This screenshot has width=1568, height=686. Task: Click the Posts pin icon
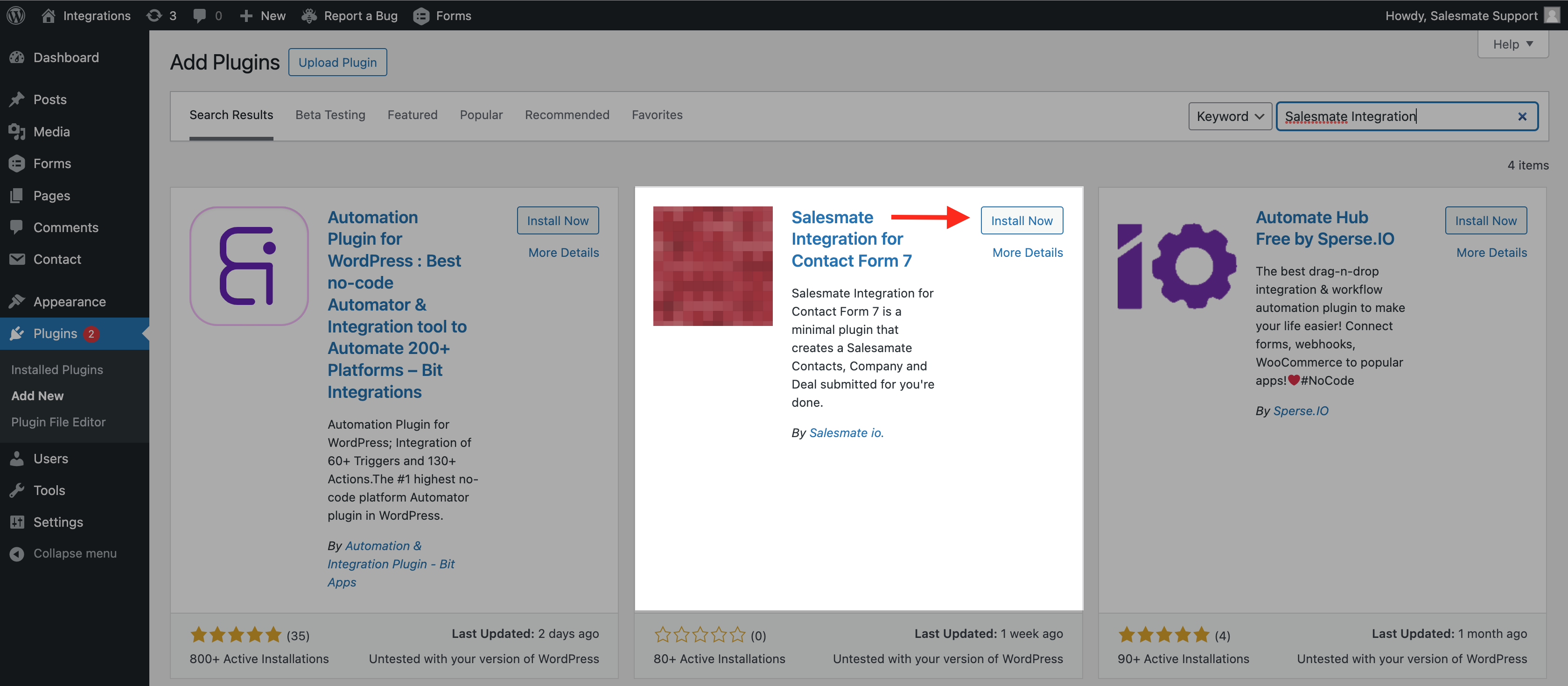(17, 99)
